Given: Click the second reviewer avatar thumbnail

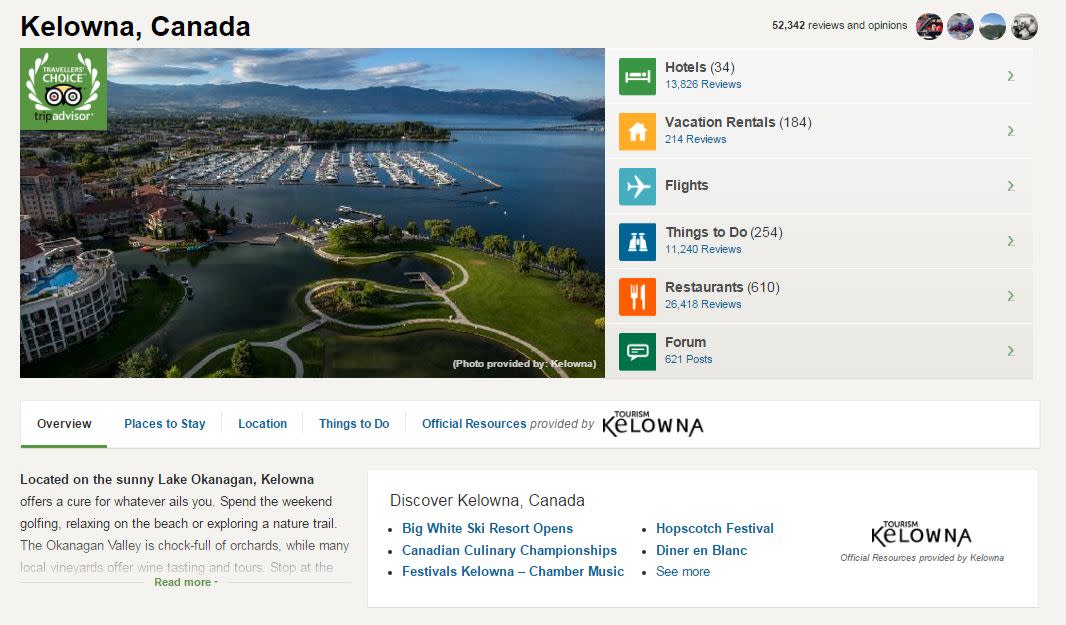Looking at the screenshot, I should pyautogui.click(x=961, y=27).
